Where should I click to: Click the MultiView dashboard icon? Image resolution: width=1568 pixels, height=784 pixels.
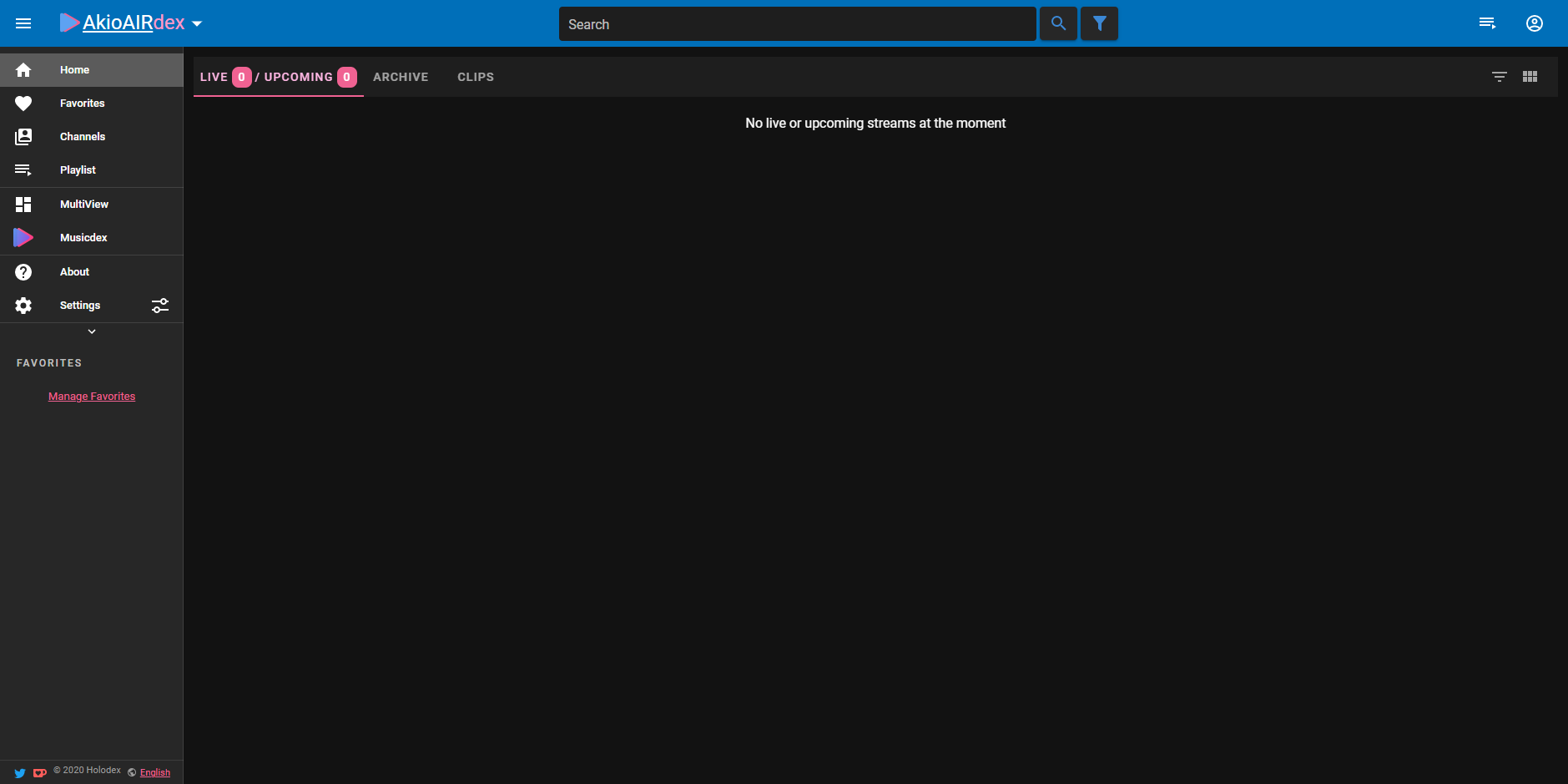(x=23, y=205)
